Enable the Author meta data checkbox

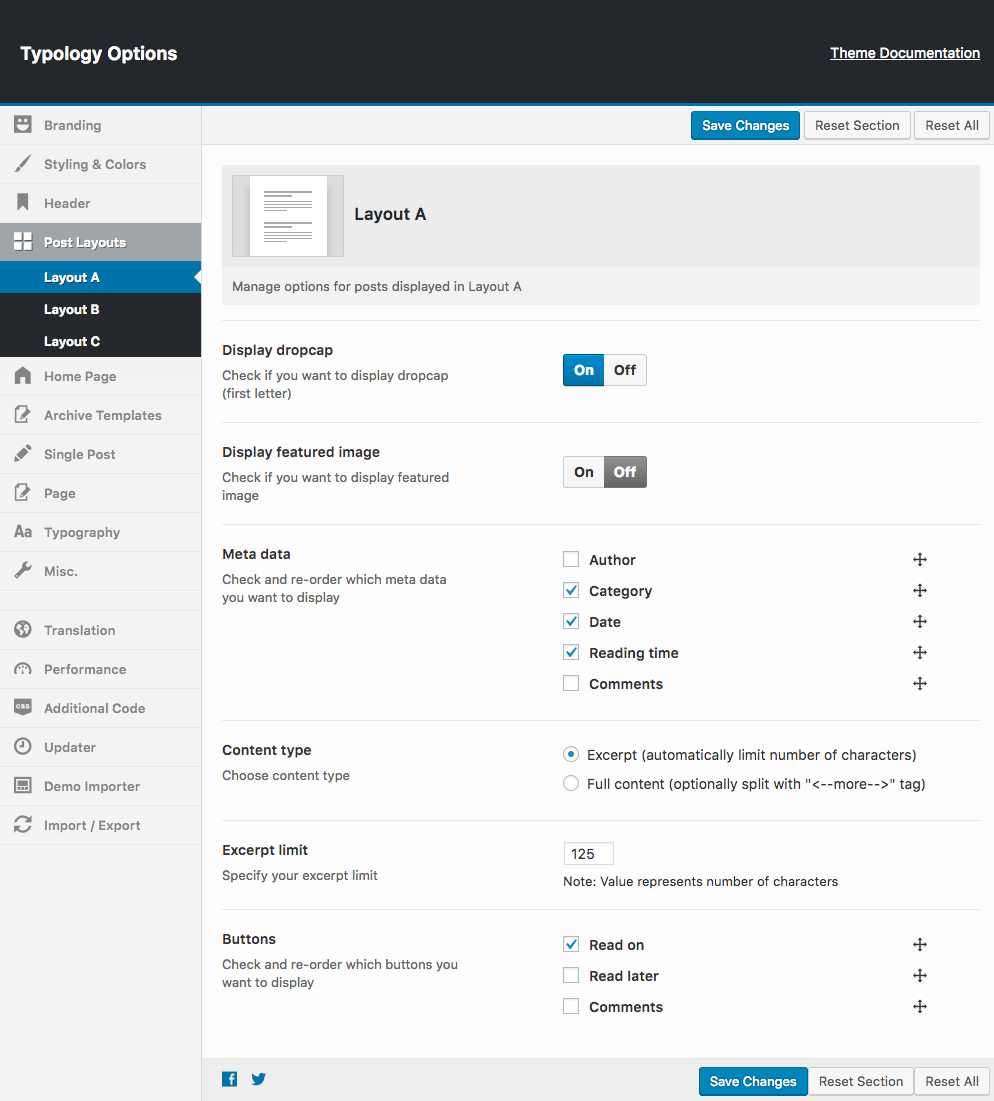571,560
